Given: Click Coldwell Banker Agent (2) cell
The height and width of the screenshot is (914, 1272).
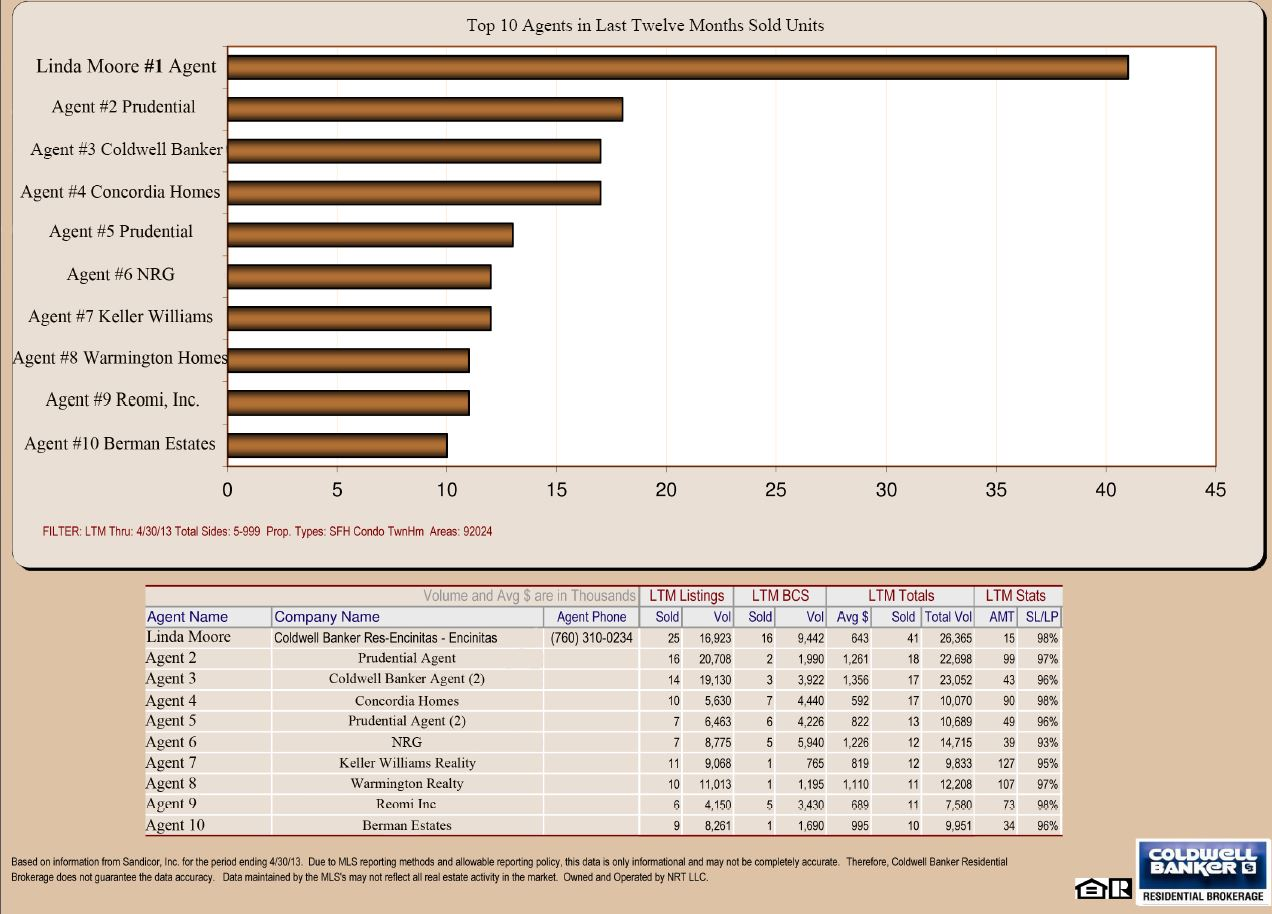Looking at the screenshot, I should tap(407, 679).
